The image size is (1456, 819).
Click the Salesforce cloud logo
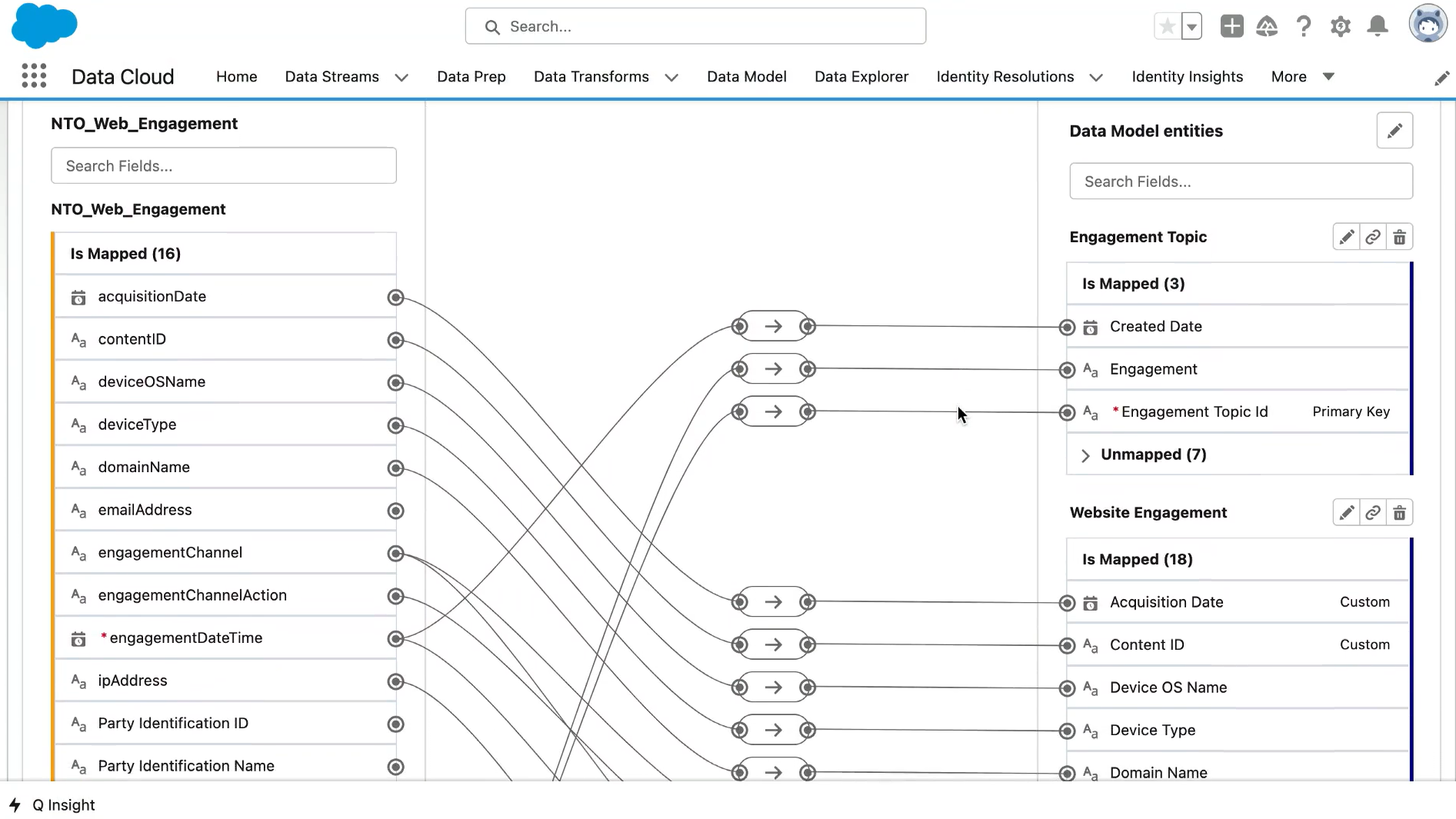(45, 25)
